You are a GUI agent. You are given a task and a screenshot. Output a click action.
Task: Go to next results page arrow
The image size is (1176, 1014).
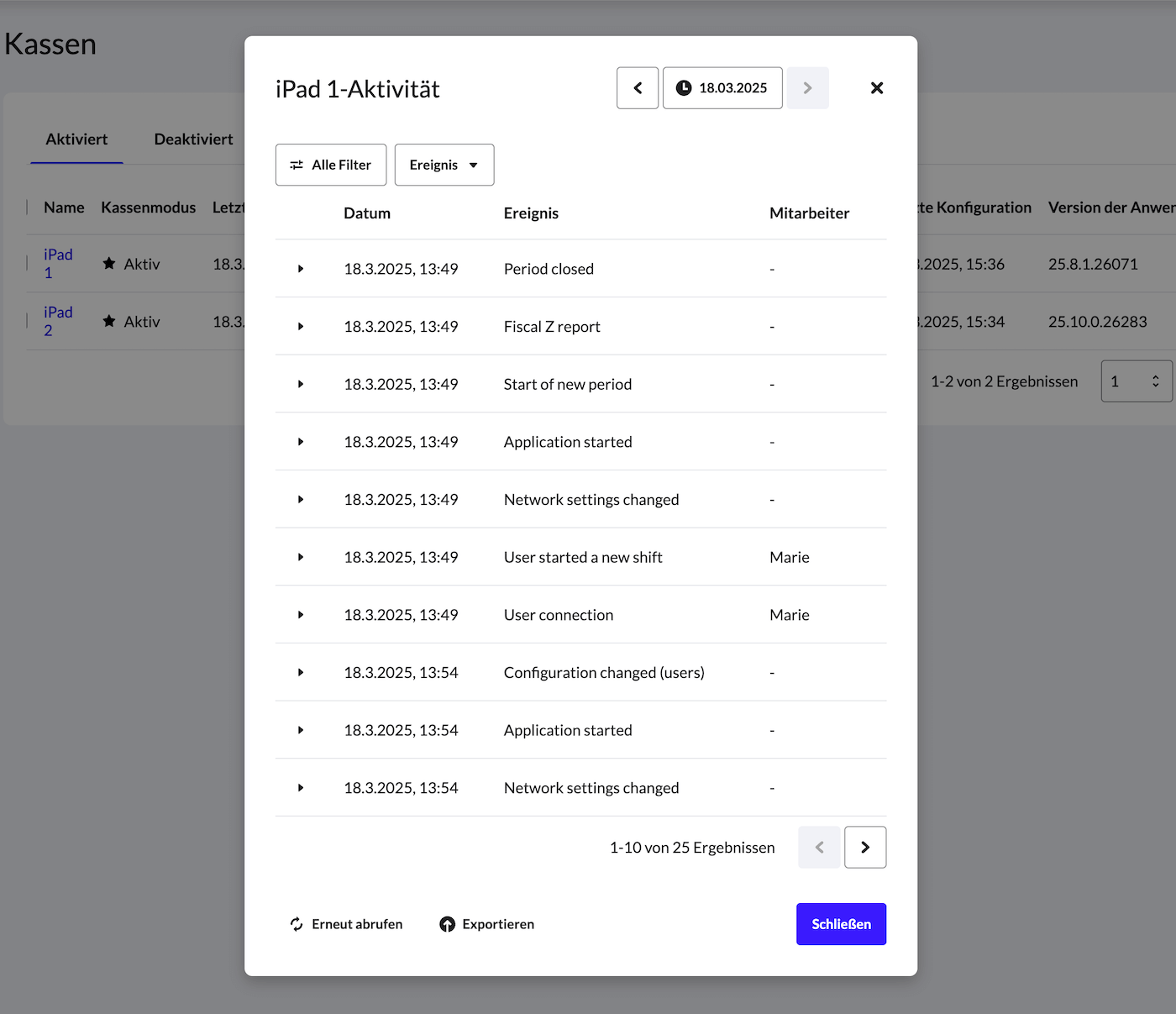tap(864, 847)
